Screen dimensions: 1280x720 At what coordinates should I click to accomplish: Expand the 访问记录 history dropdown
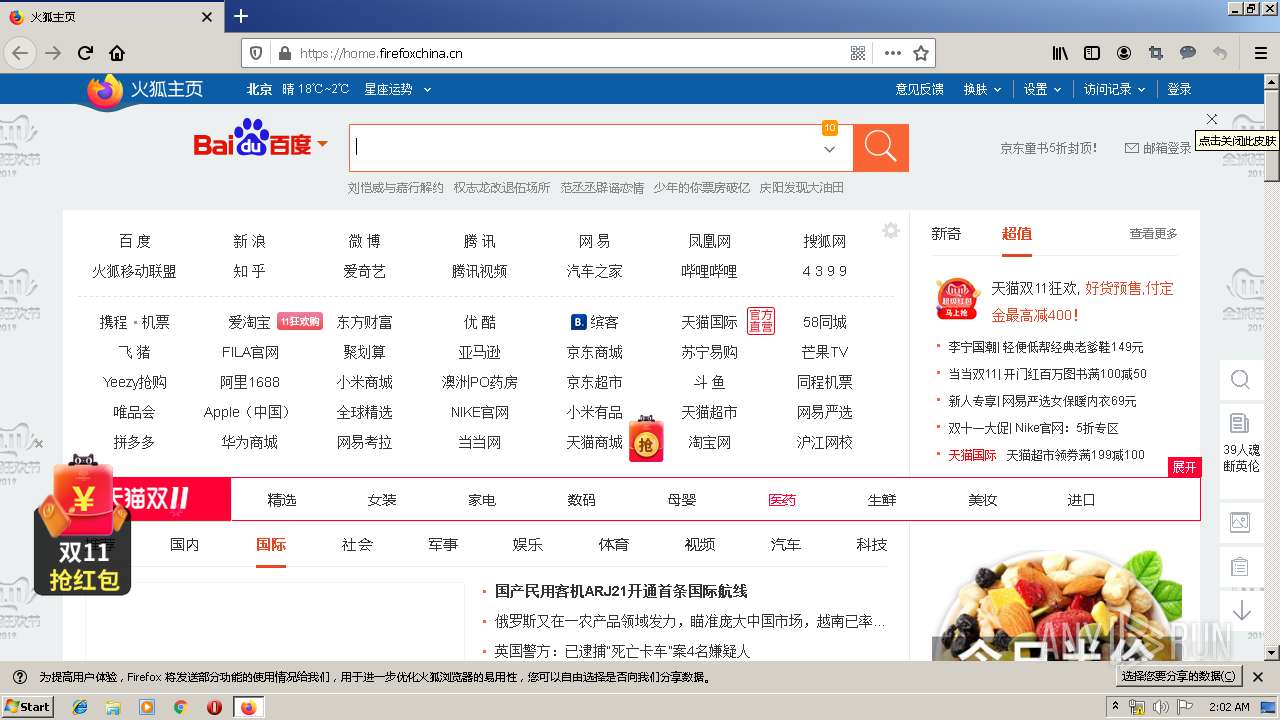tap(1115, 89)
